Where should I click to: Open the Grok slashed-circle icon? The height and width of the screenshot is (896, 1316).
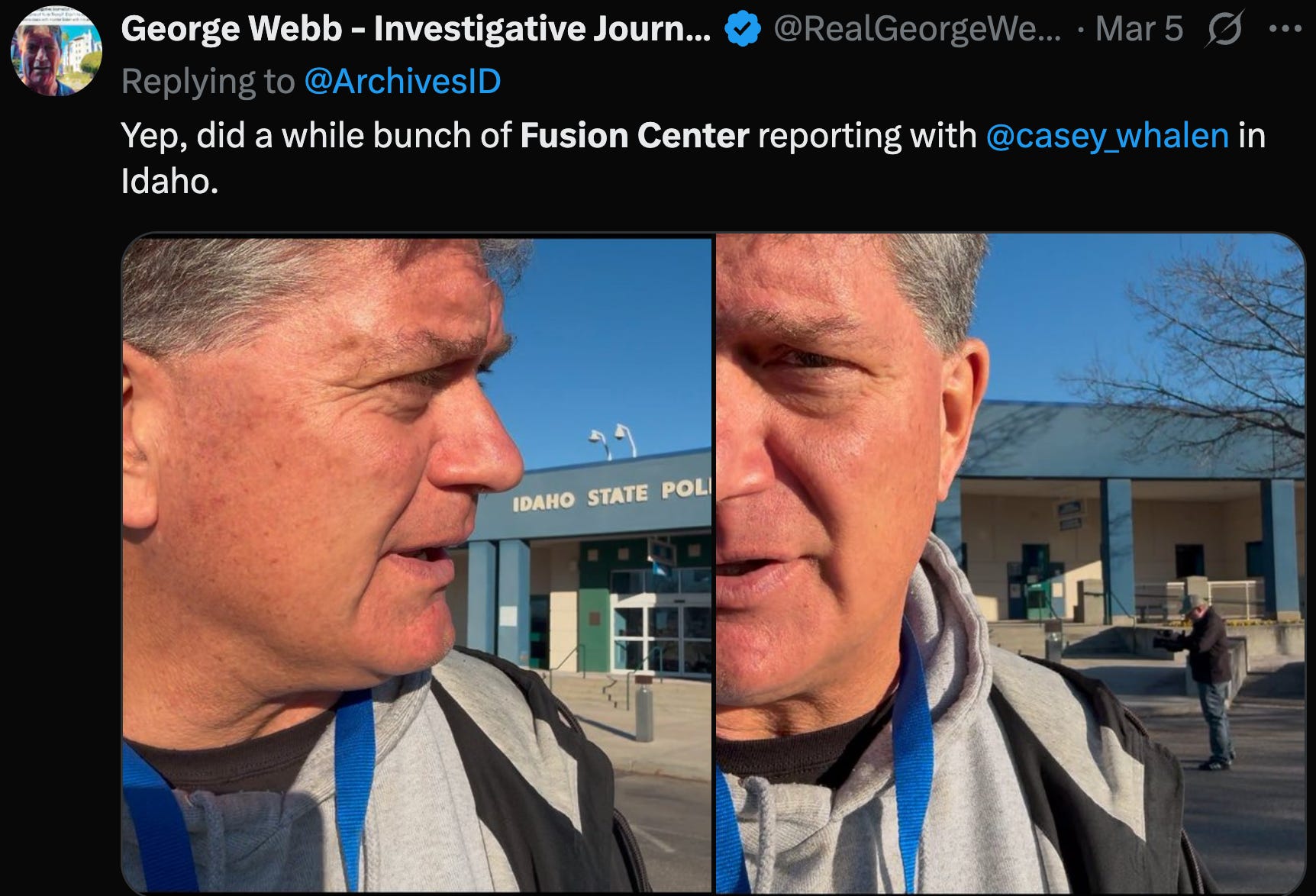click(x=1224, y=30)
